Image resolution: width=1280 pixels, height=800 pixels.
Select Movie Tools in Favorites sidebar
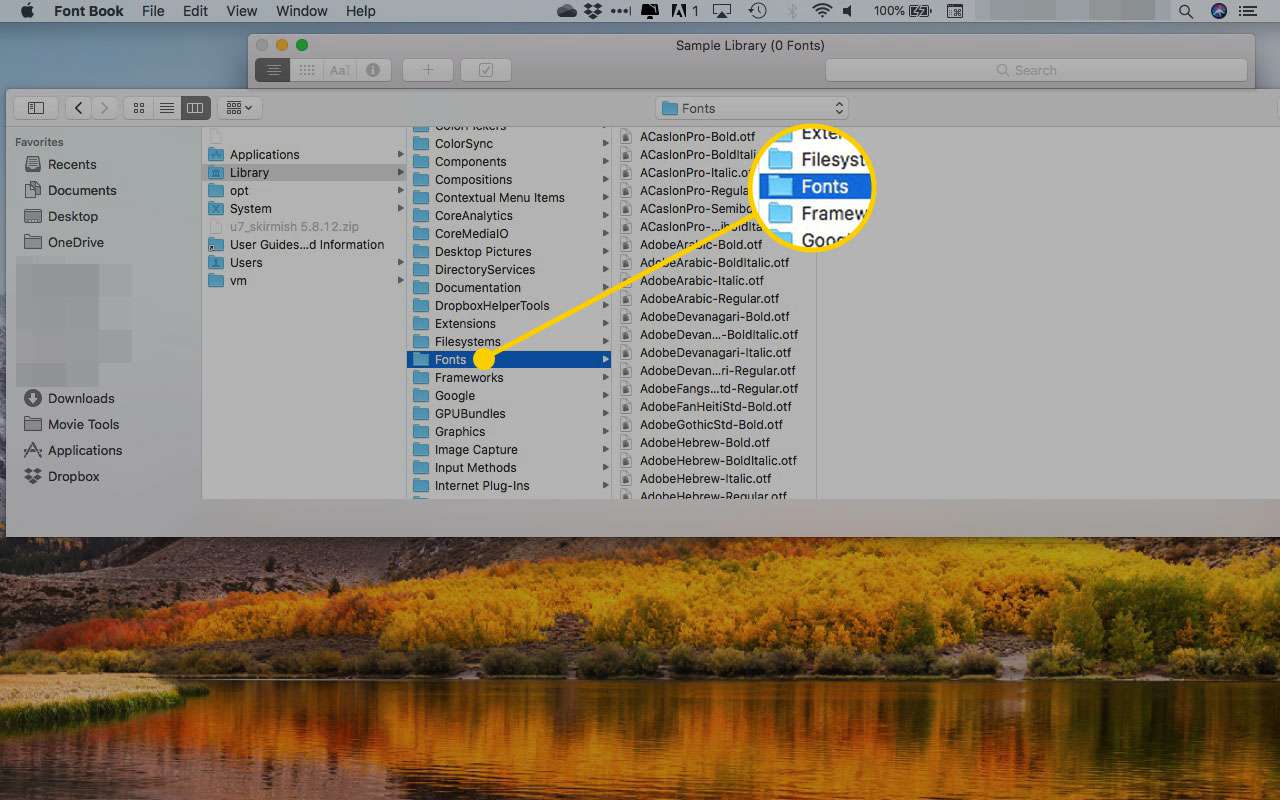[83, 424]
